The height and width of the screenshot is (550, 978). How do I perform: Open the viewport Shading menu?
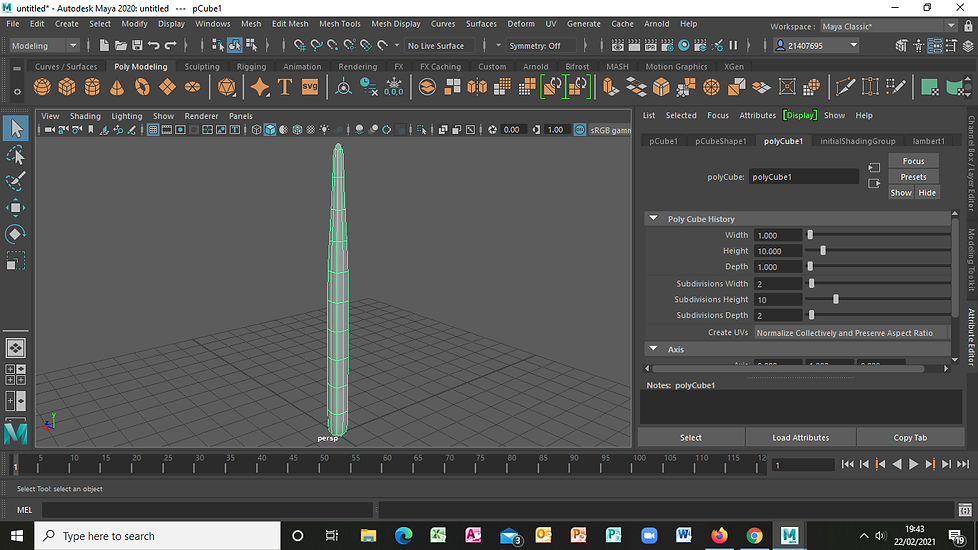[85, 116]
